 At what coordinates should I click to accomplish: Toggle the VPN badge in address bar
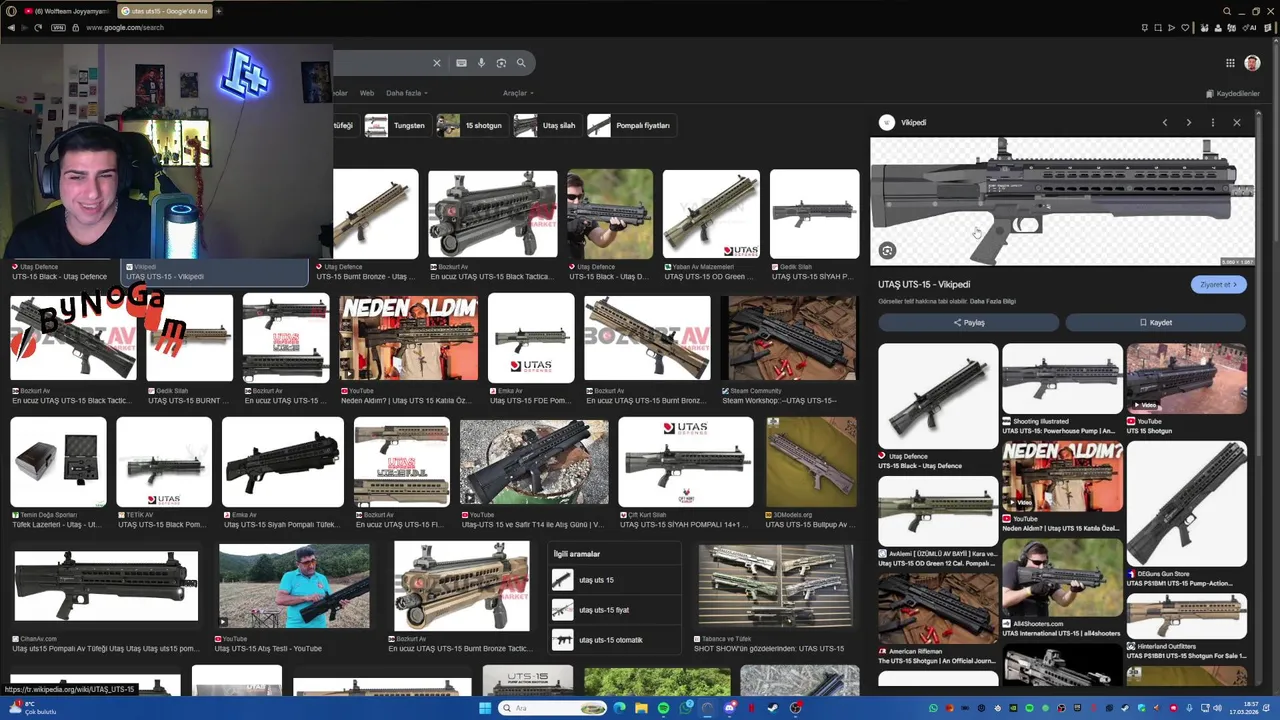[x=58, y=27]
